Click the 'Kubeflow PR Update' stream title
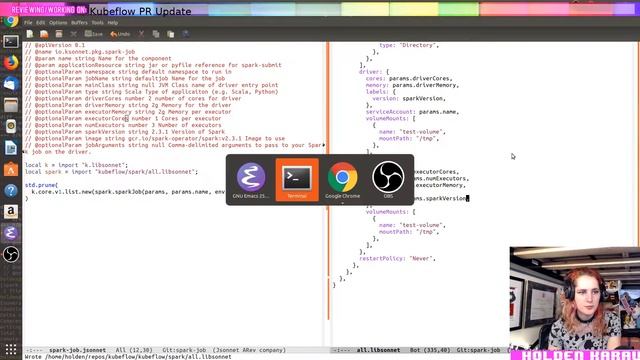Viewport: 640px width, 360px height. [140, 11]
